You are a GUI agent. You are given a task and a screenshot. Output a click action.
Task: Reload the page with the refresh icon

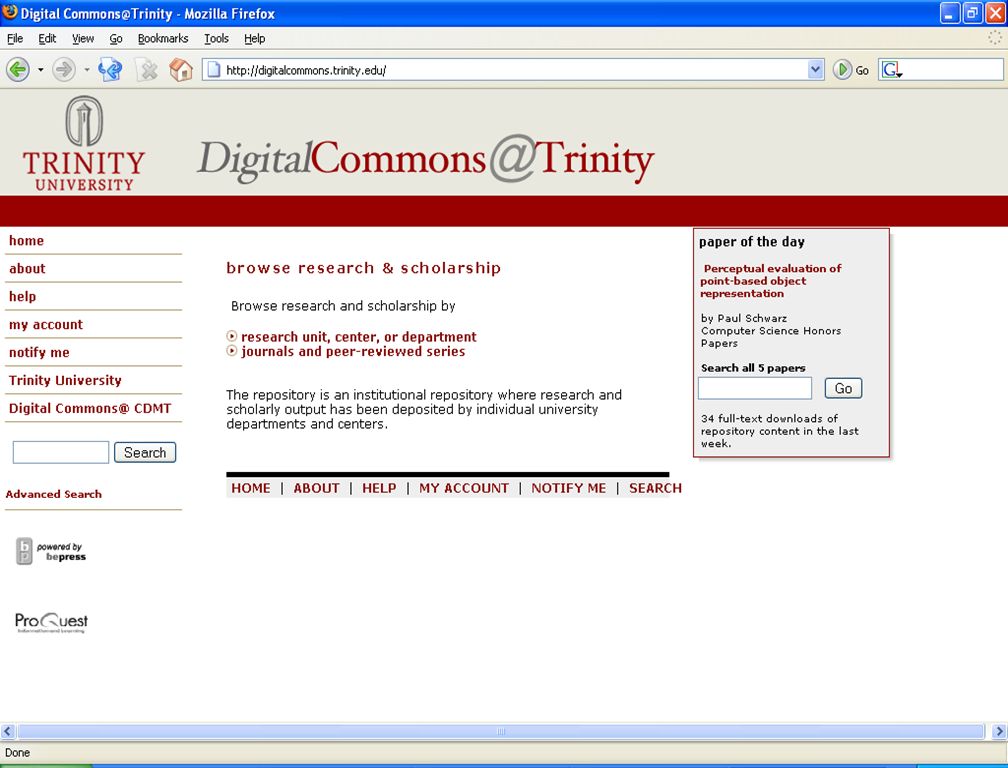[110, 69]
